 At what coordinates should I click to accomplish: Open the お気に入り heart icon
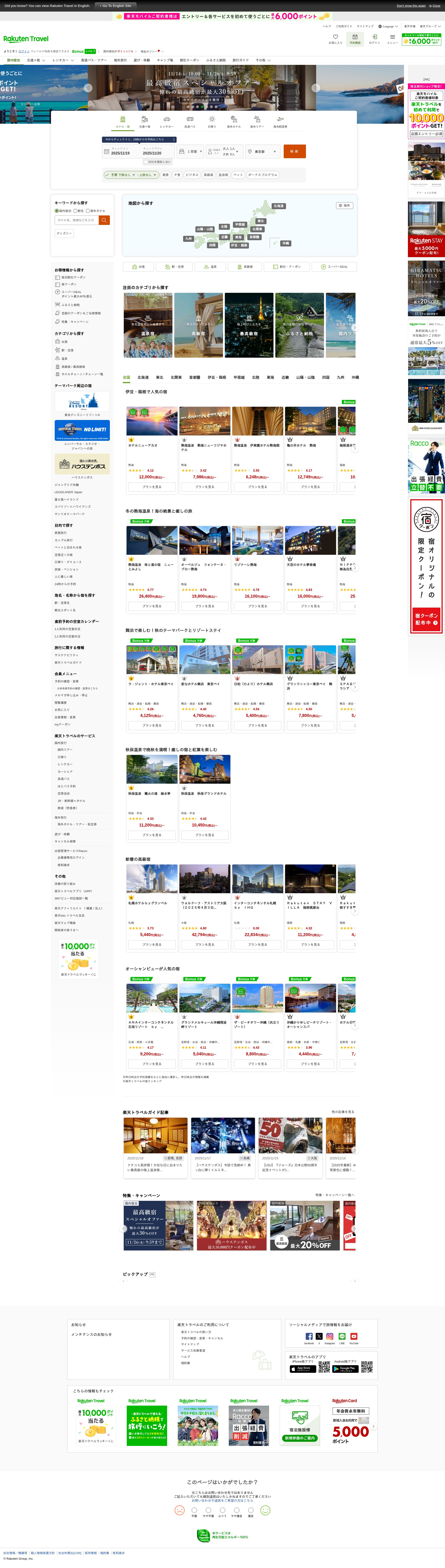(x=335, y=37)
